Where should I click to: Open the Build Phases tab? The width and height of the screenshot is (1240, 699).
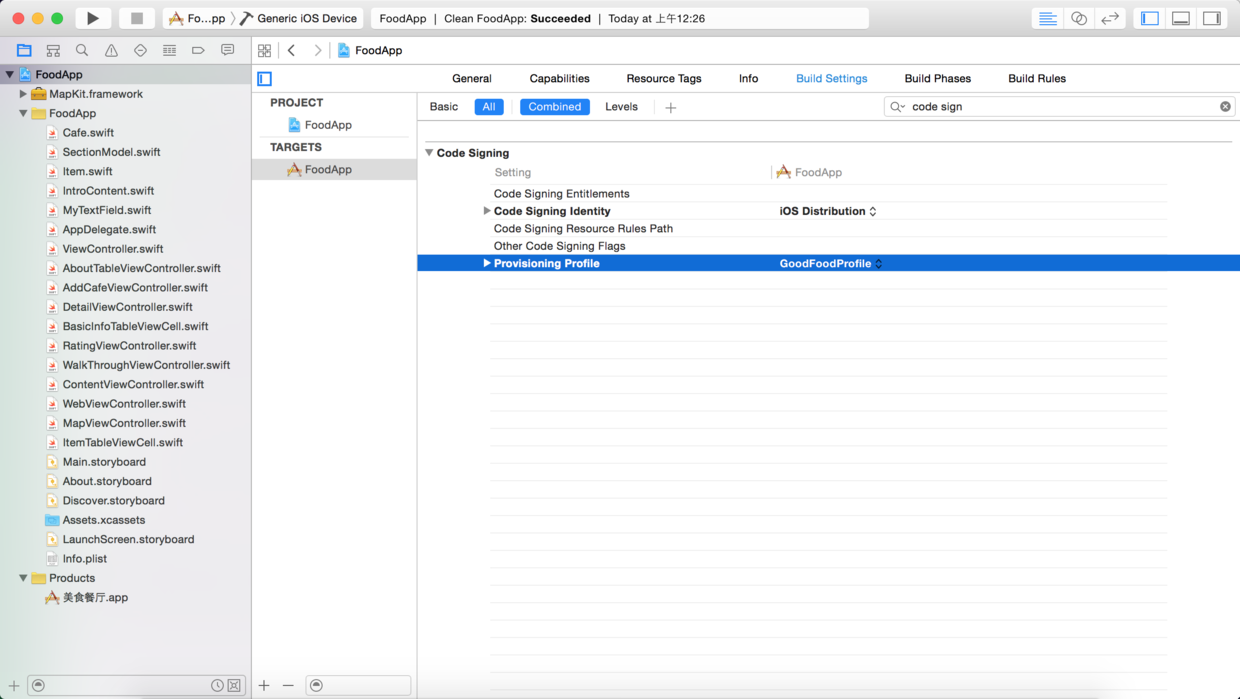[938, 78]
